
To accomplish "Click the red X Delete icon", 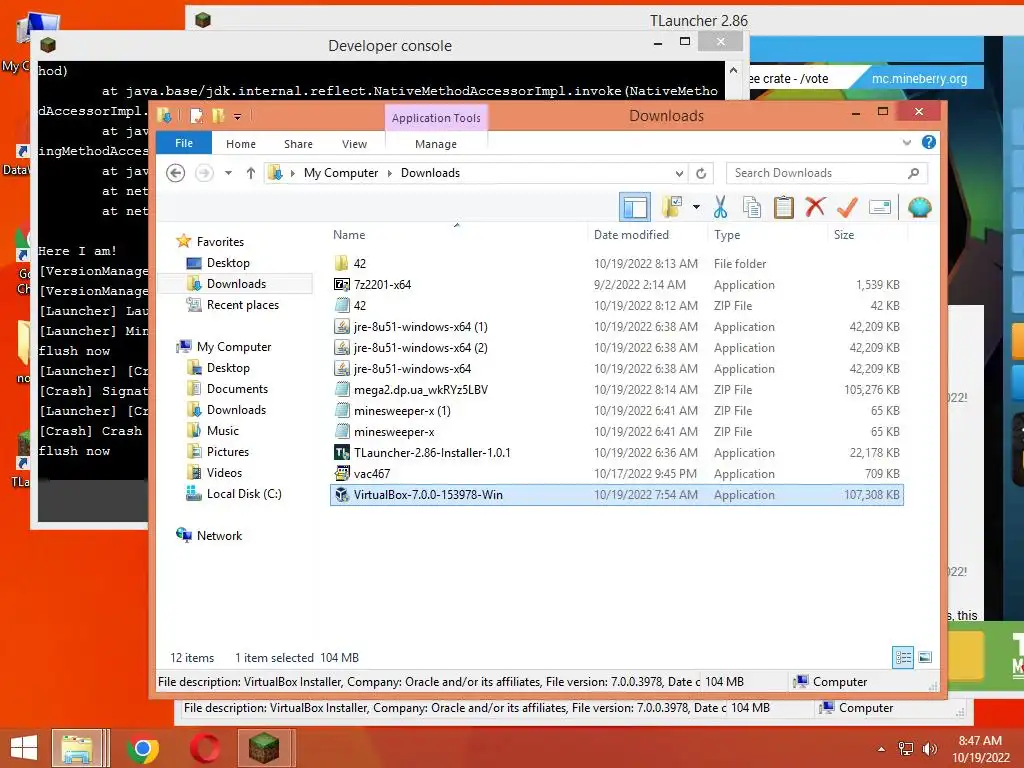I will [815, 208].
